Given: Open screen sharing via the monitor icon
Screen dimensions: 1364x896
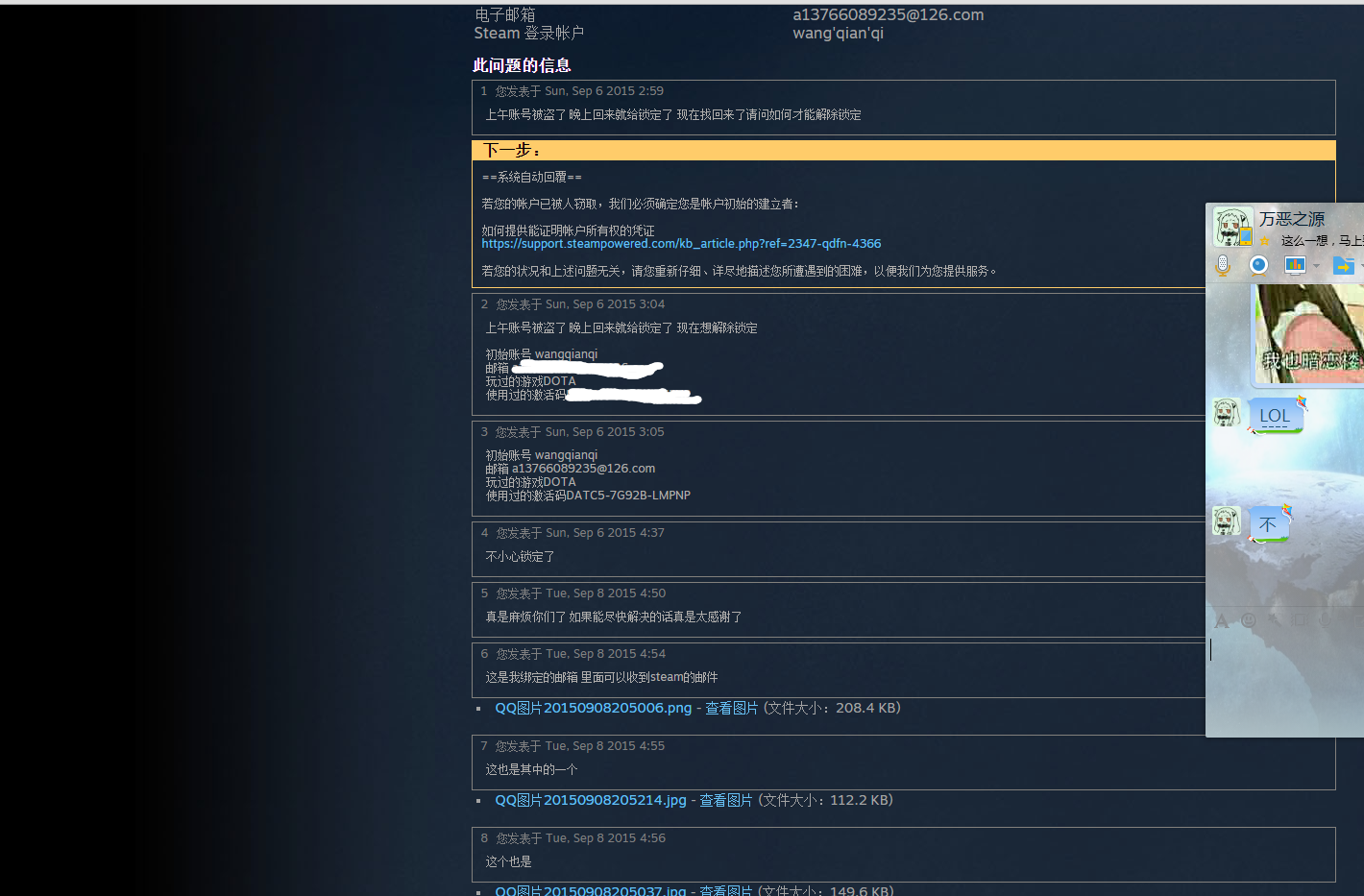Looking at the screenshot, I should [x=1295, y=264].
